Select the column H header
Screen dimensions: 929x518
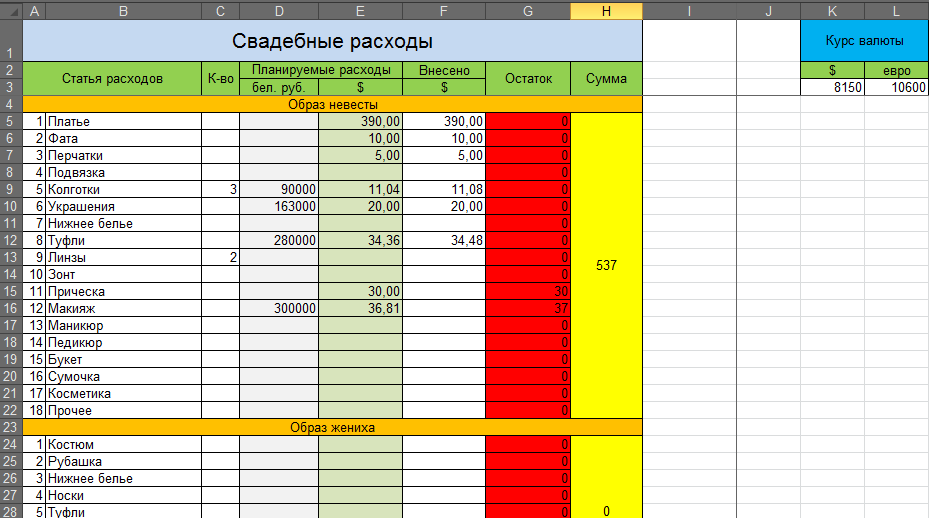click(606, 11)
